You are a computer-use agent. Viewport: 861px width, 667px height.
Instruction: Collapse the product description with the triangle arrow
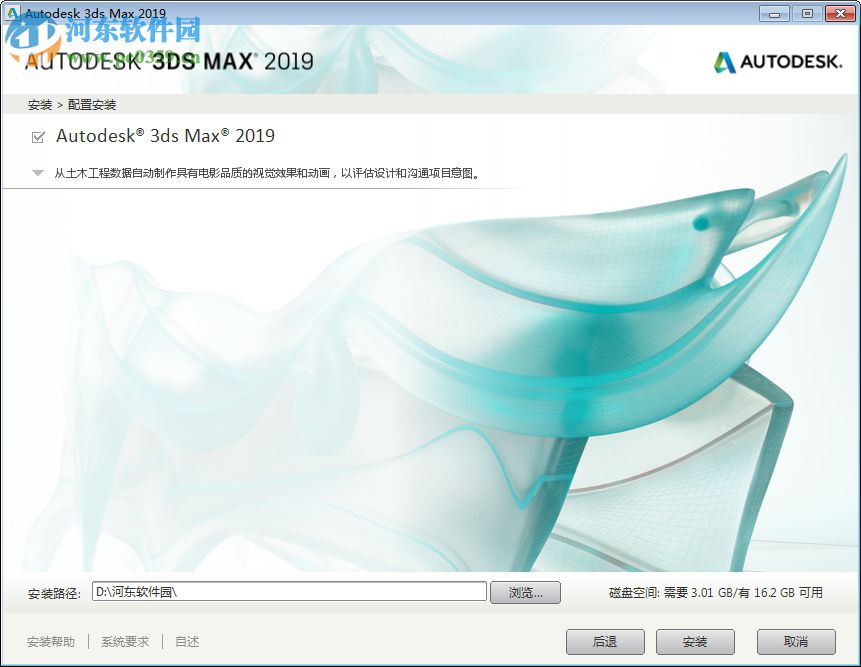tap(37, 170)
